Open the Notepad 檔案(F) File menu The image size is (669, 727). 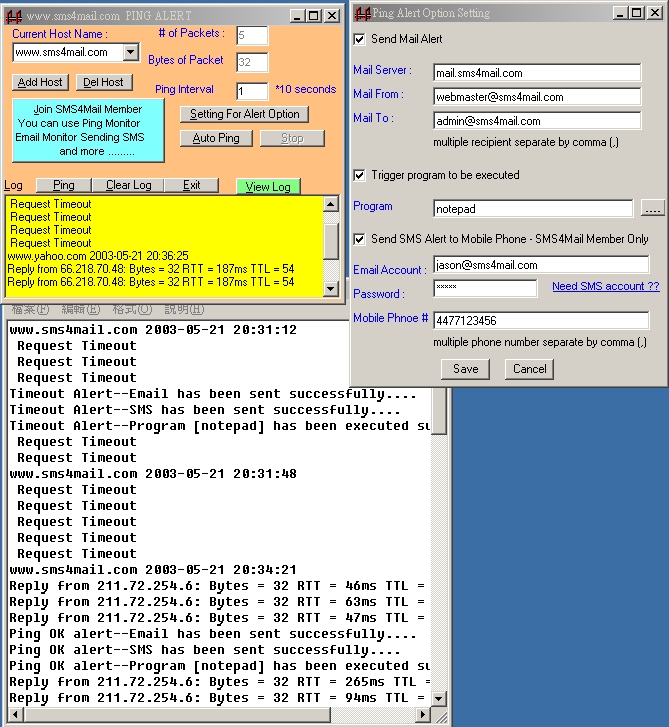click(x=31, y=309)
